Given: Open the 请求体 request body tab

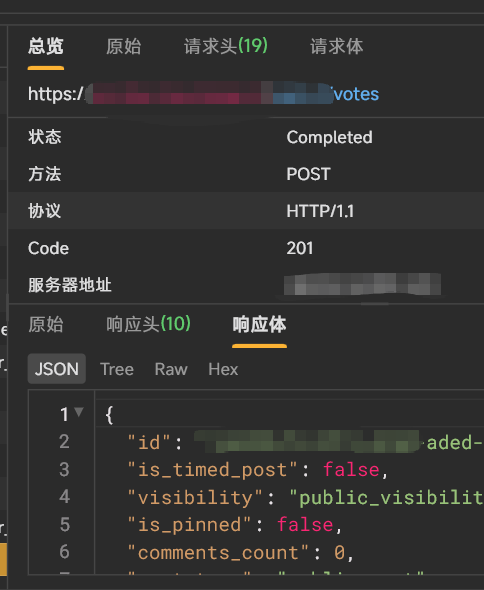Looking at the screenshot, I should (x=336, y=47).
